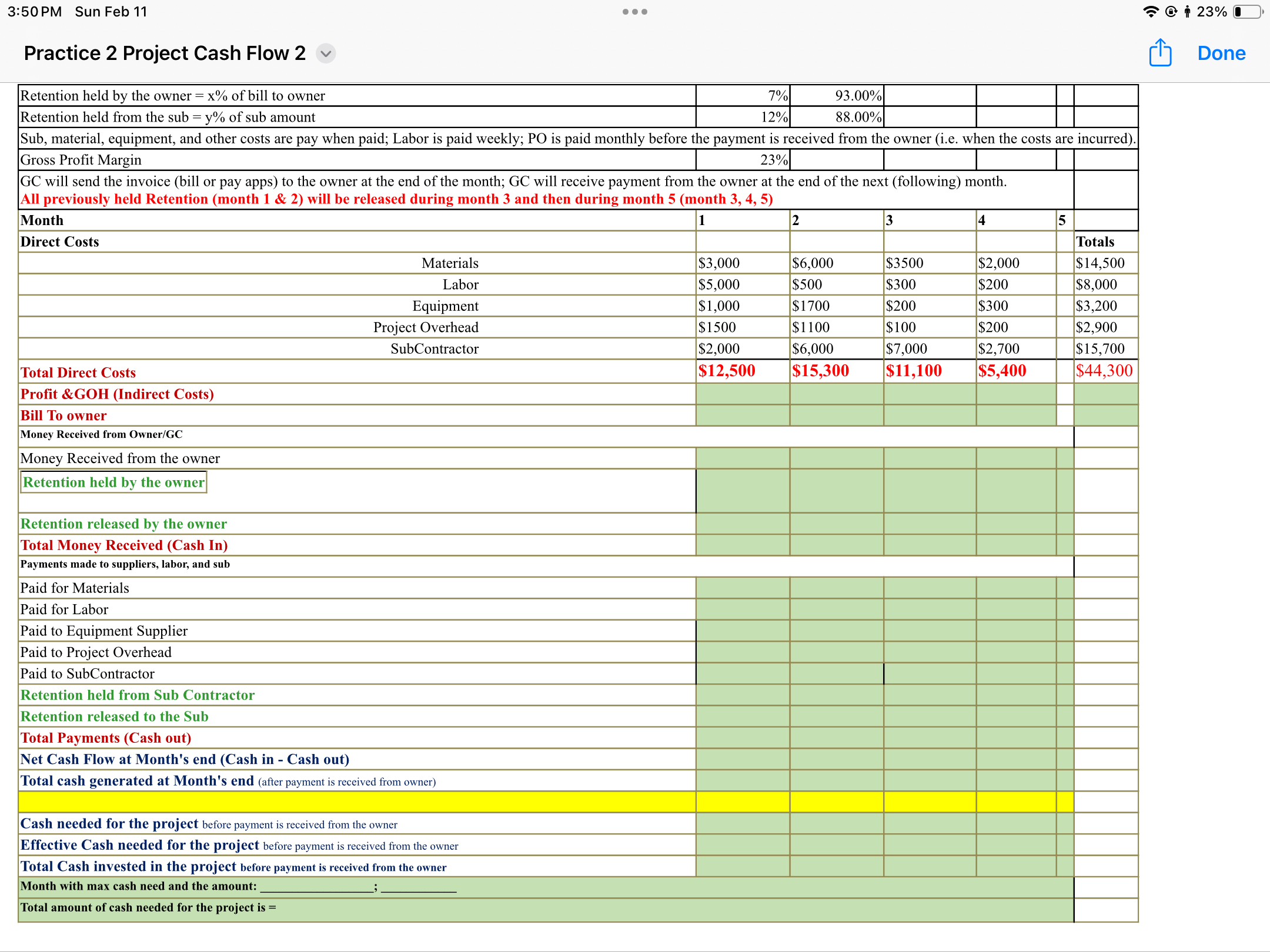
Task: Tap the Practice 2 Project Cash Flow 2 title
Action: (165, 53)
